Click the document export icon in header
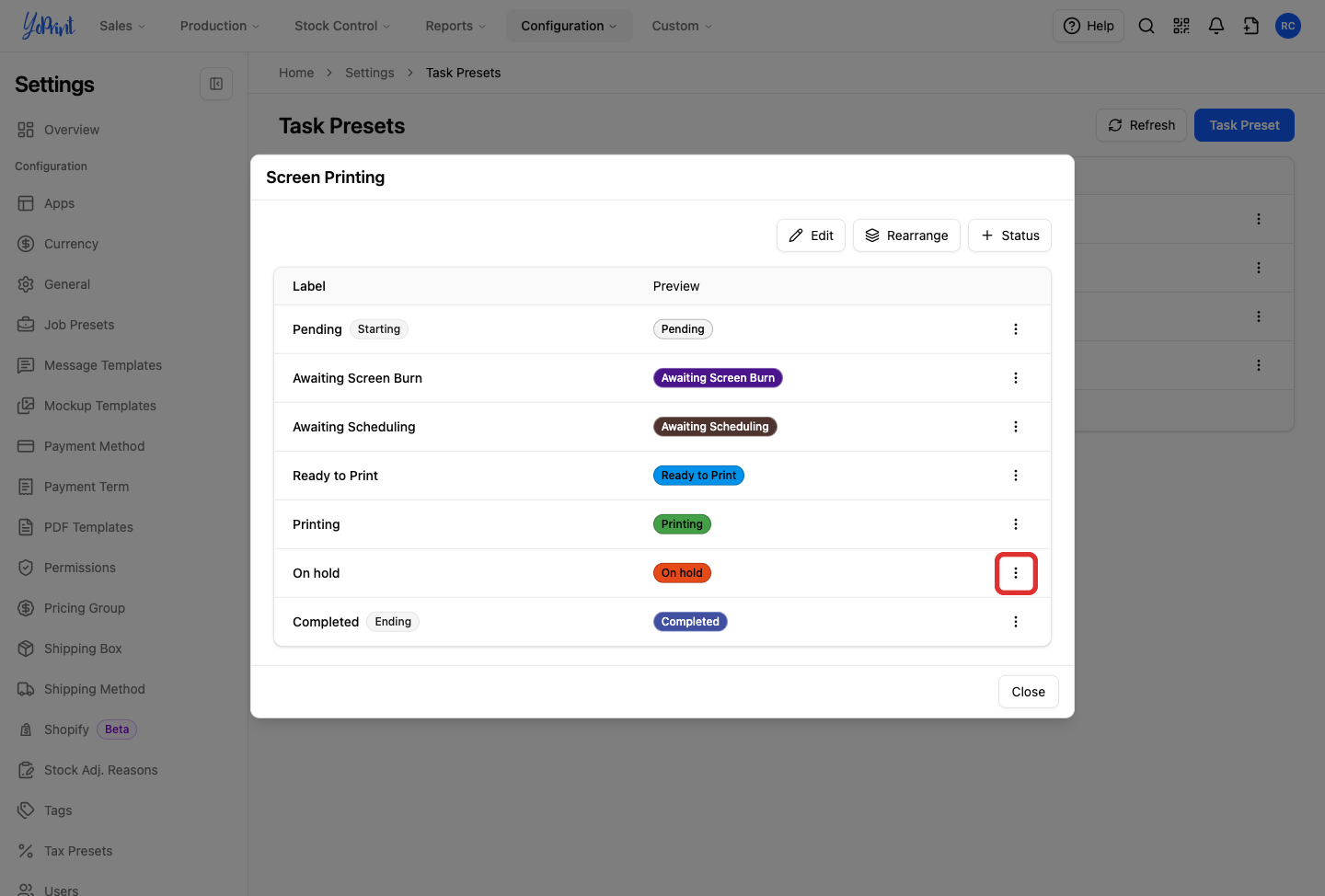Viewport: 1325px width, 896px height. [1251, 26]
